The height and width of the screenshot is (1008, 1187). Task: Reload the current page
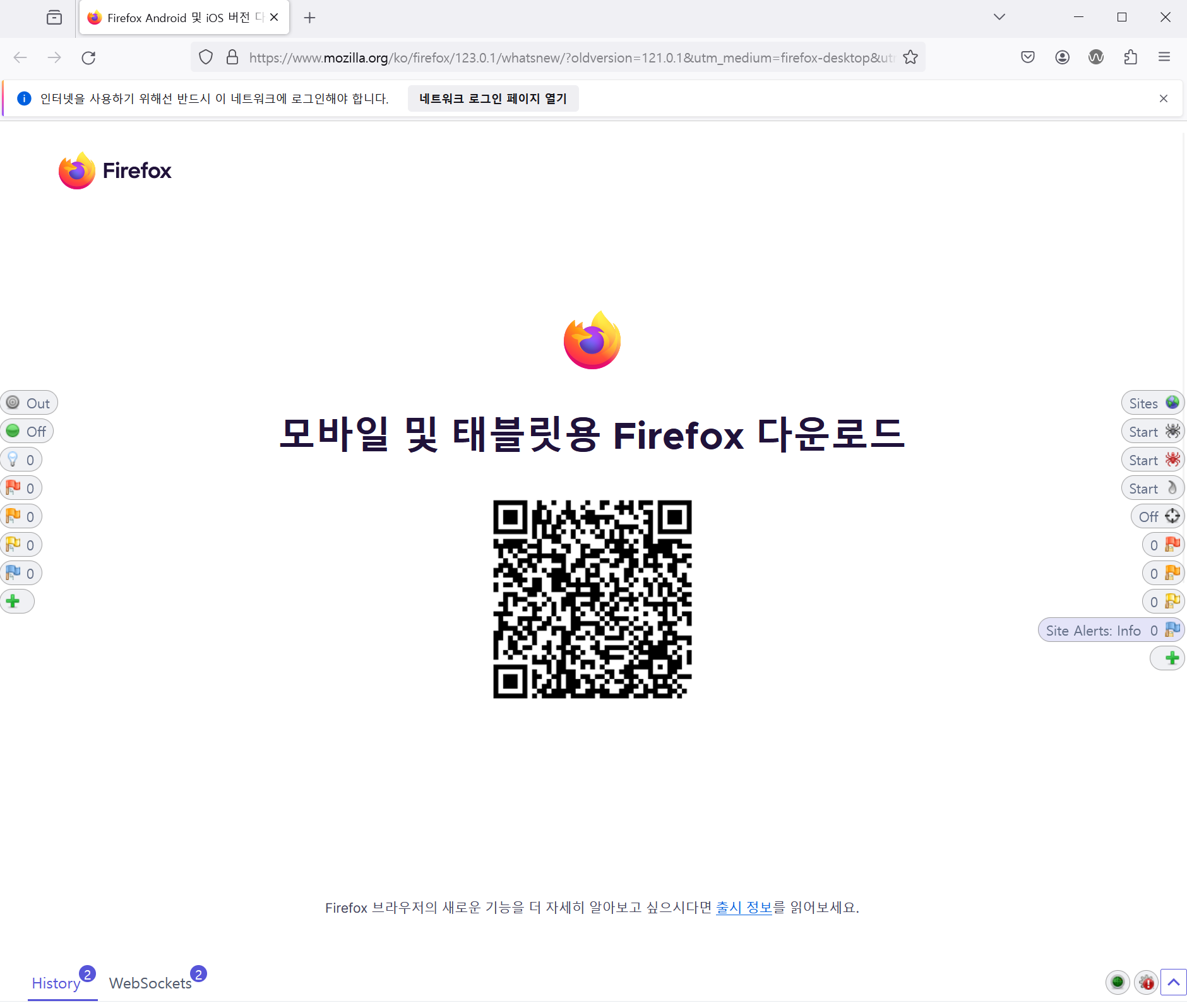[x=88, y=57]
